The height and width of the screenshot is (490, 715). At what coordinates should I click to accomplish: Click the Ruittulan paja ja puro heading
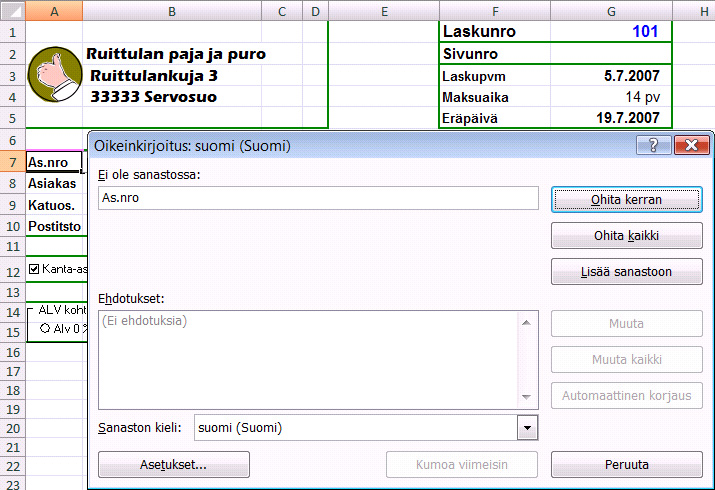point(176,54)
